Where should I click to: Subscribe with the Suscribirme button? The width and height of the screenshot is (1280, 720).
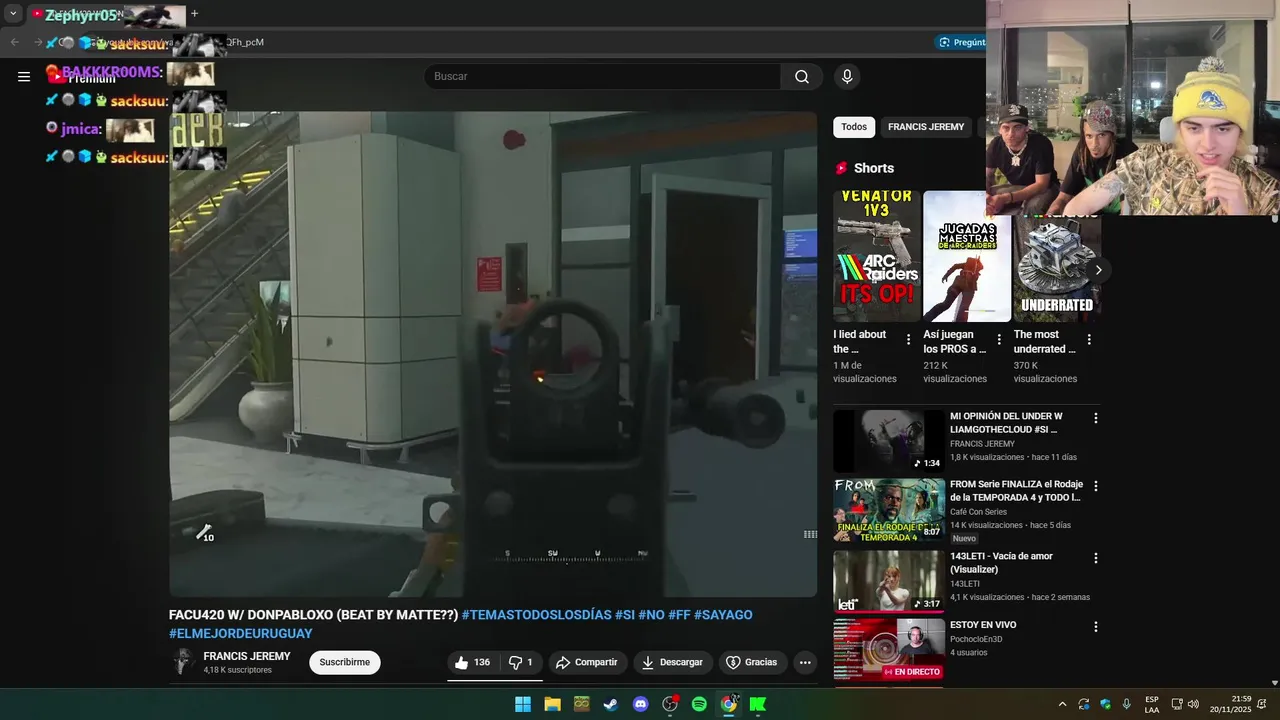click(345, 662)
